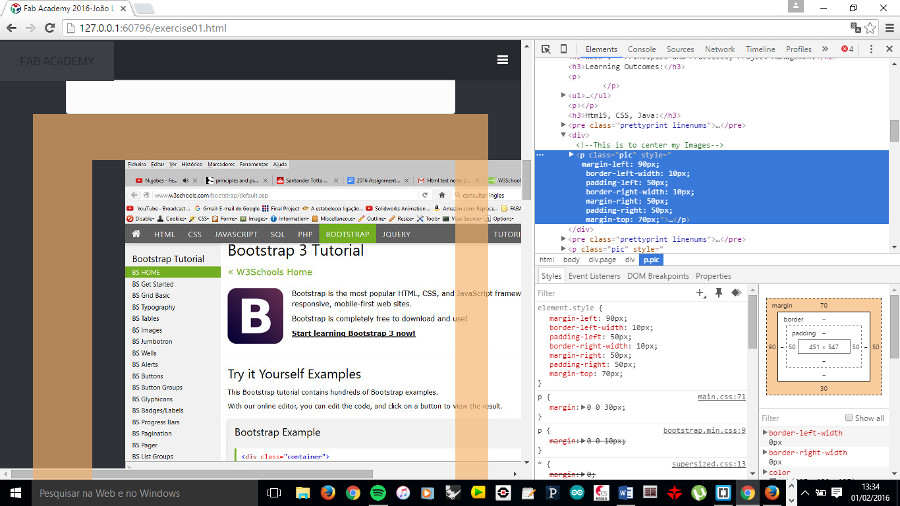The image size is (900, 506).
Task: Click the Windows taskbar search box
Action: tap(143, 493)
